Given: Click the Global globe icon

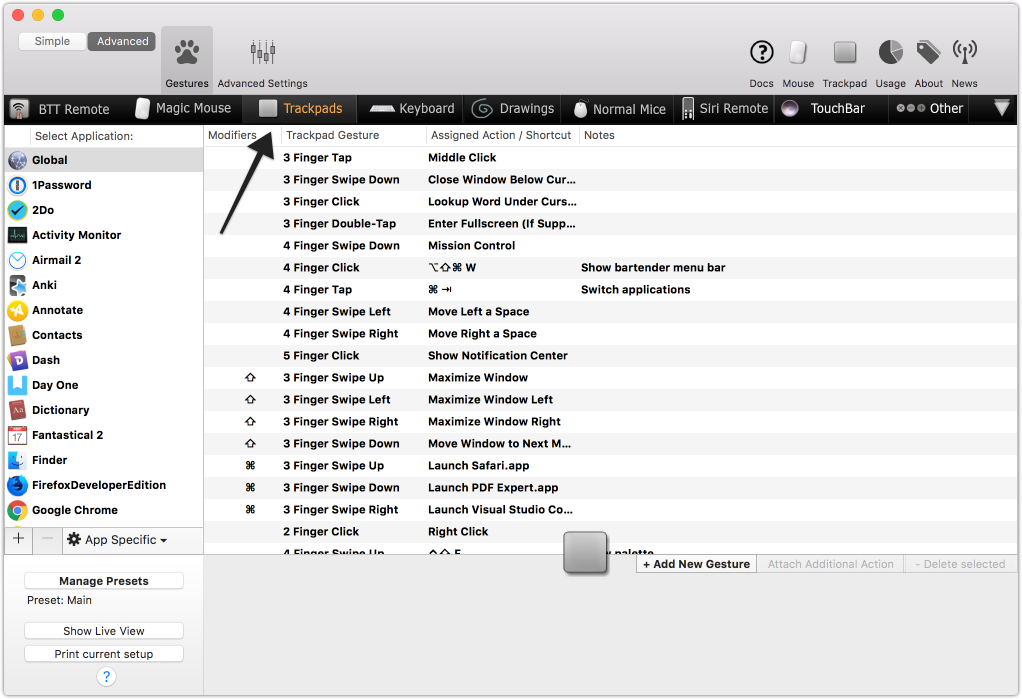Looking at the screenshot, I should [18, 160].
